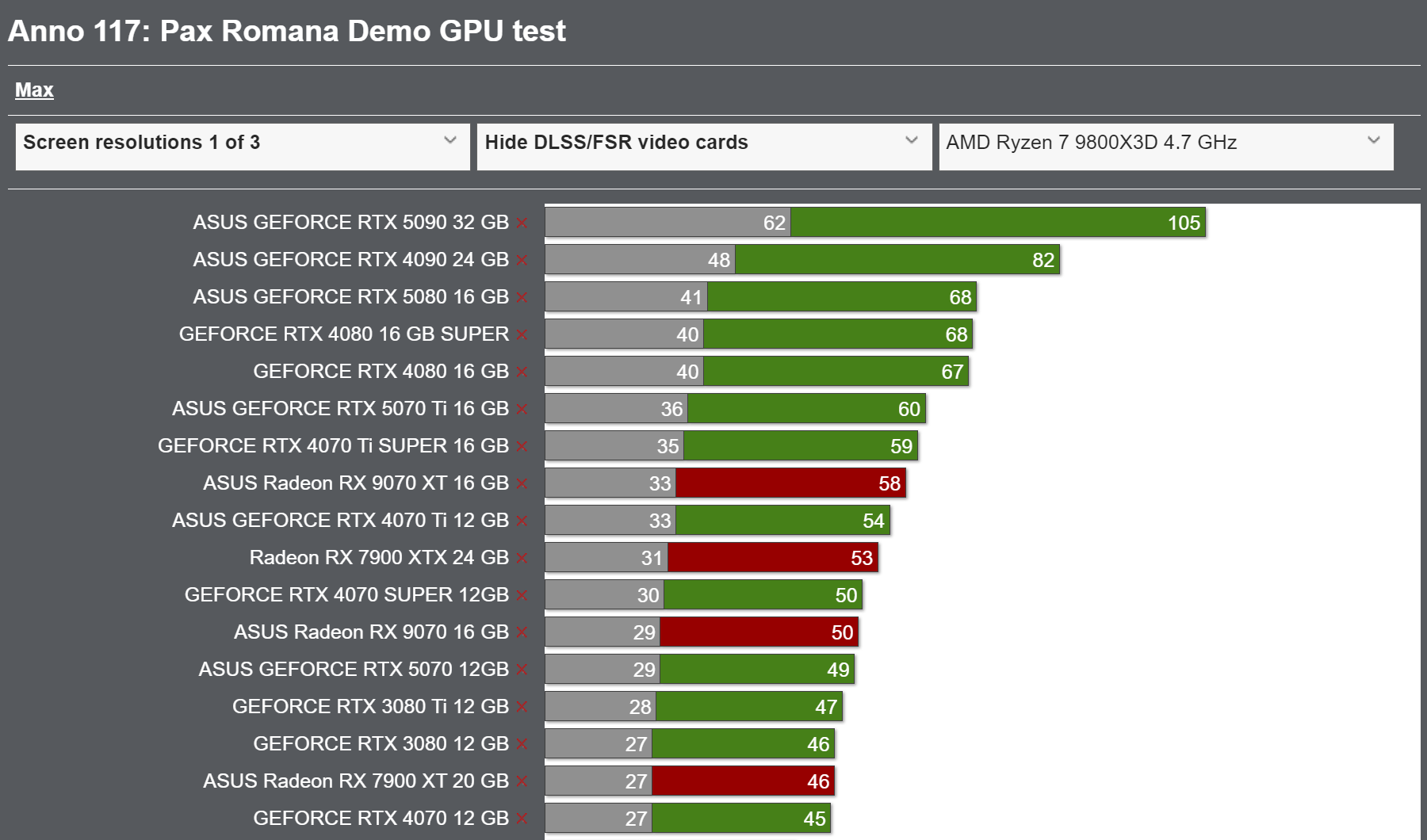Click the RTX 4070 12 GB green bar showing 45
Viewport: 1427px width, 840px height.
tap(741, 819)
